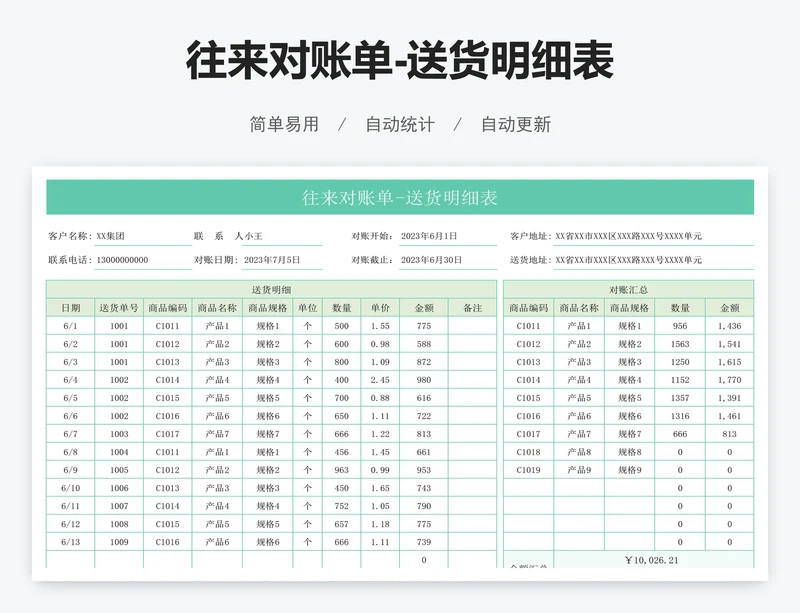Click the main heading 往来对账单-送货明细表
This screenshot has height=613, width=800.
[x=400, y=61]
